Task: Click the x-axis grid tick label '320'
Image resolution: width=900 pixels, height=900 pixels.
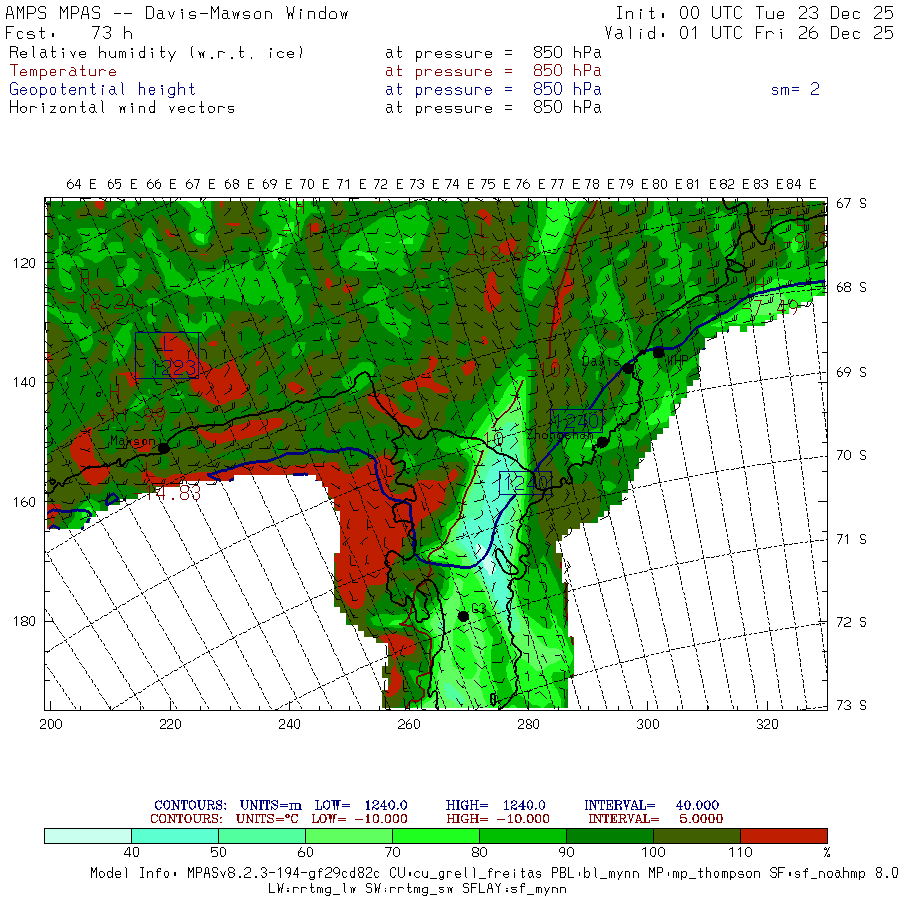Action: (767, 724)
